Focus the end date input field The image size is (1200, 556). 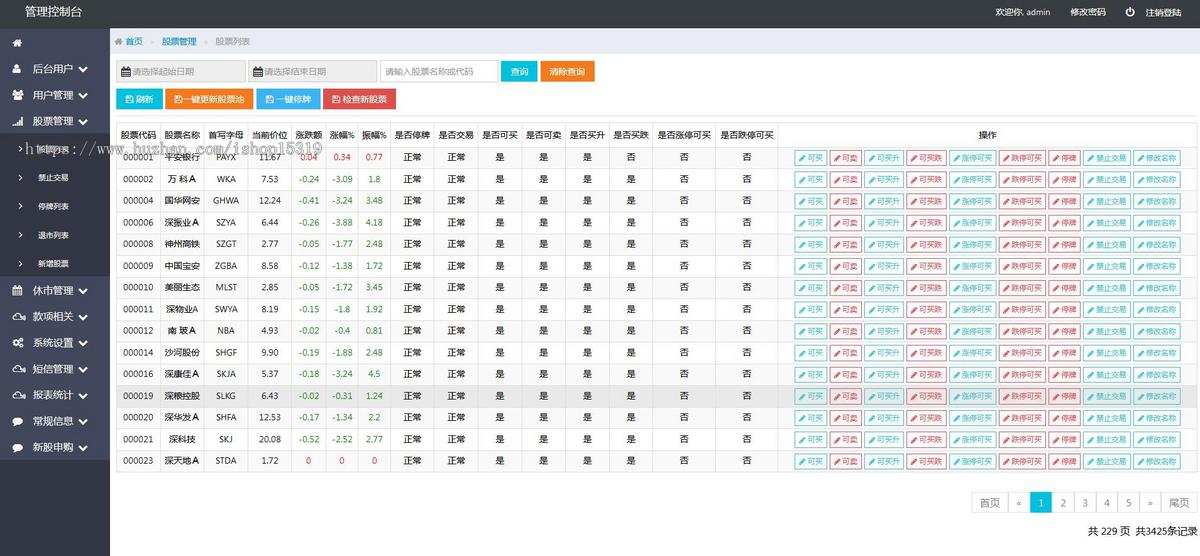[x=313, y=72]
